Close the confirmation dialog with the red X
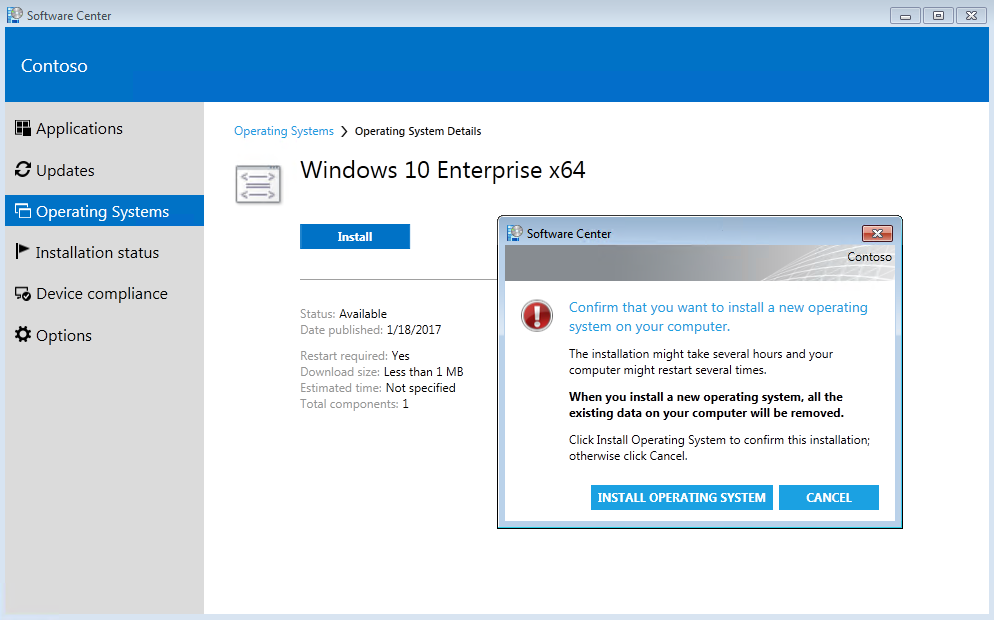Screen dimensions: 994x620 click(876, 233)
